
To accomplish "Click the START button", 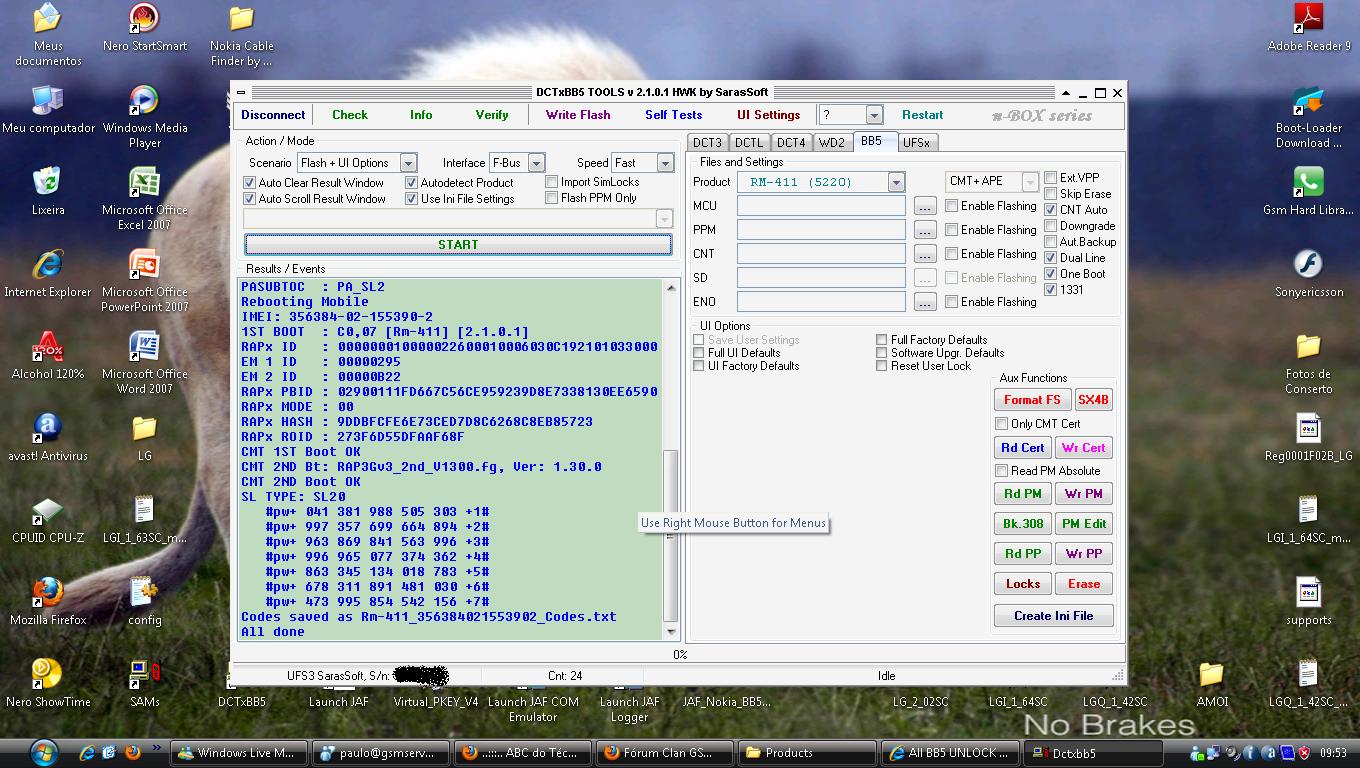I will 458,244.
